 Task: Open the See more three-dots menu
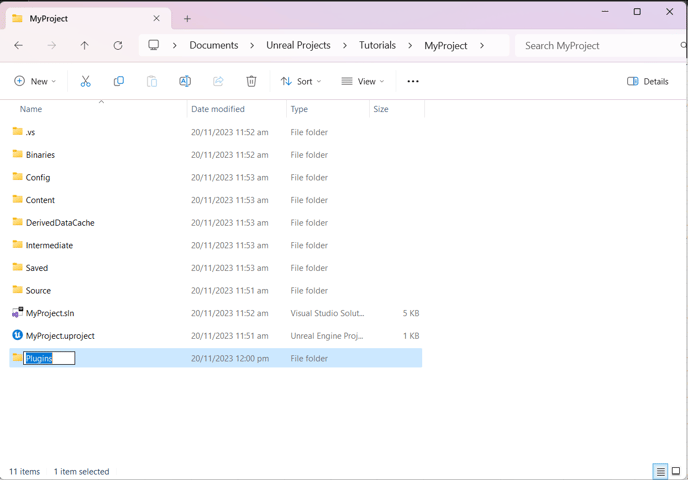click(413, 81)
